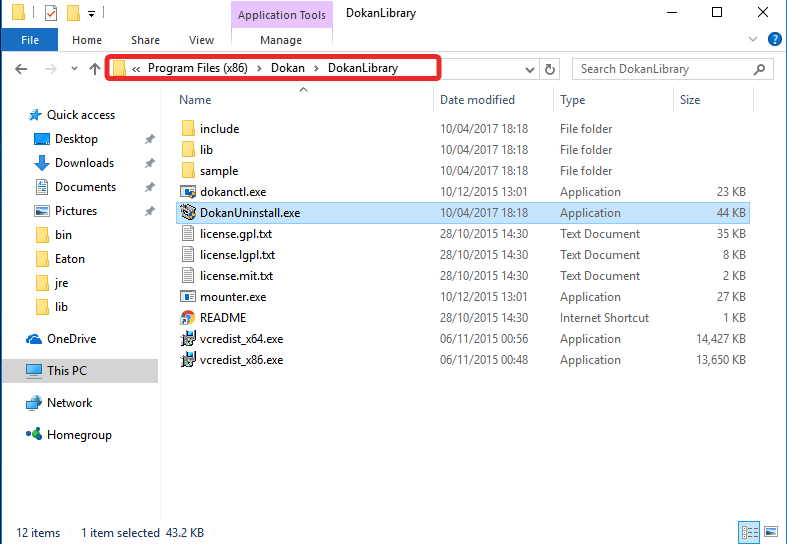The width and height of the screenshot is (787, 544).
Task: Select the license.gpl.txt document icon
Action: click(188, 234)
